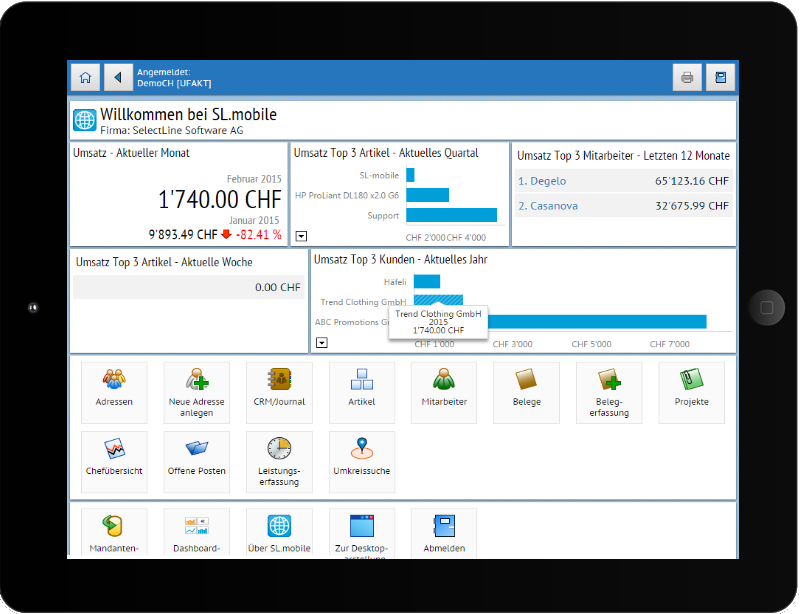Open Projekte tile

[x=691, y=392]
